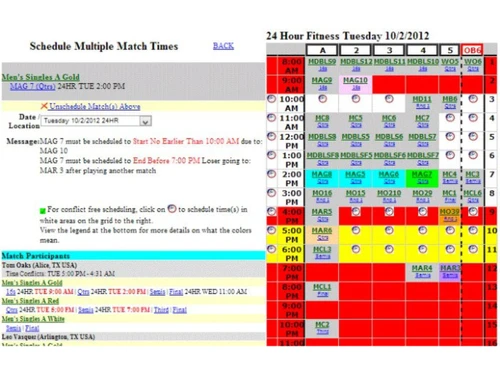
Task: Schedule court 2 at 4:00 PM via clock icon
Action: click(x=356, y=211)
